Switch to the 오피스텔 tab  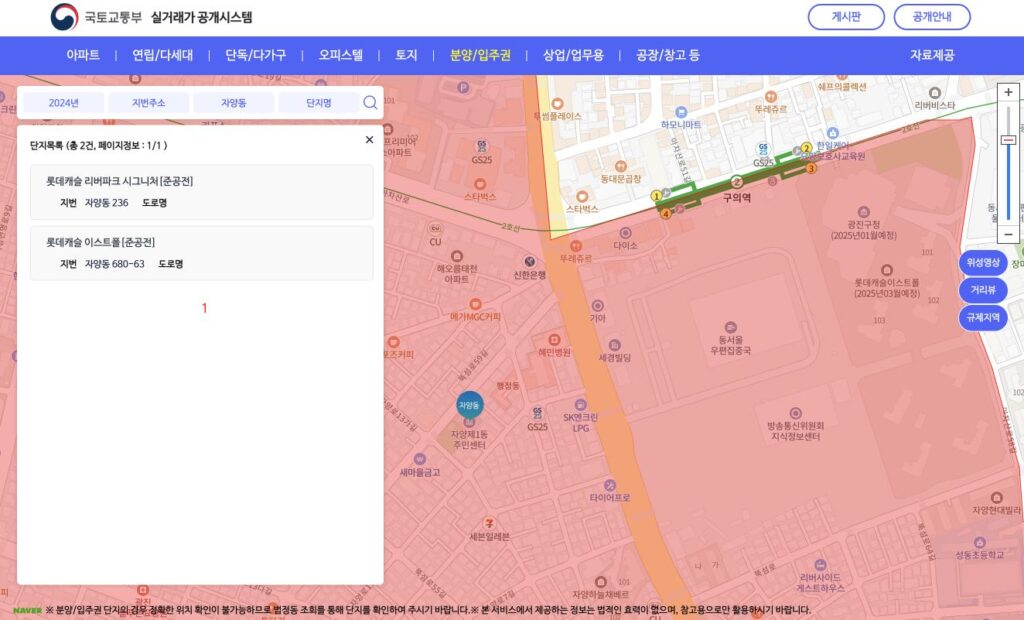[x=340, y=55]
